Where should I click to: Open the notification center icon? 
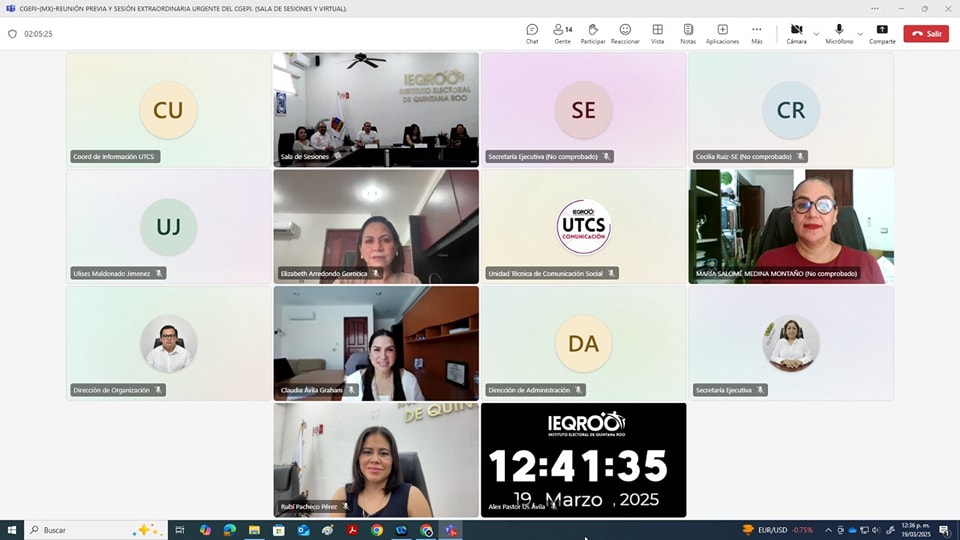point(945,530)
